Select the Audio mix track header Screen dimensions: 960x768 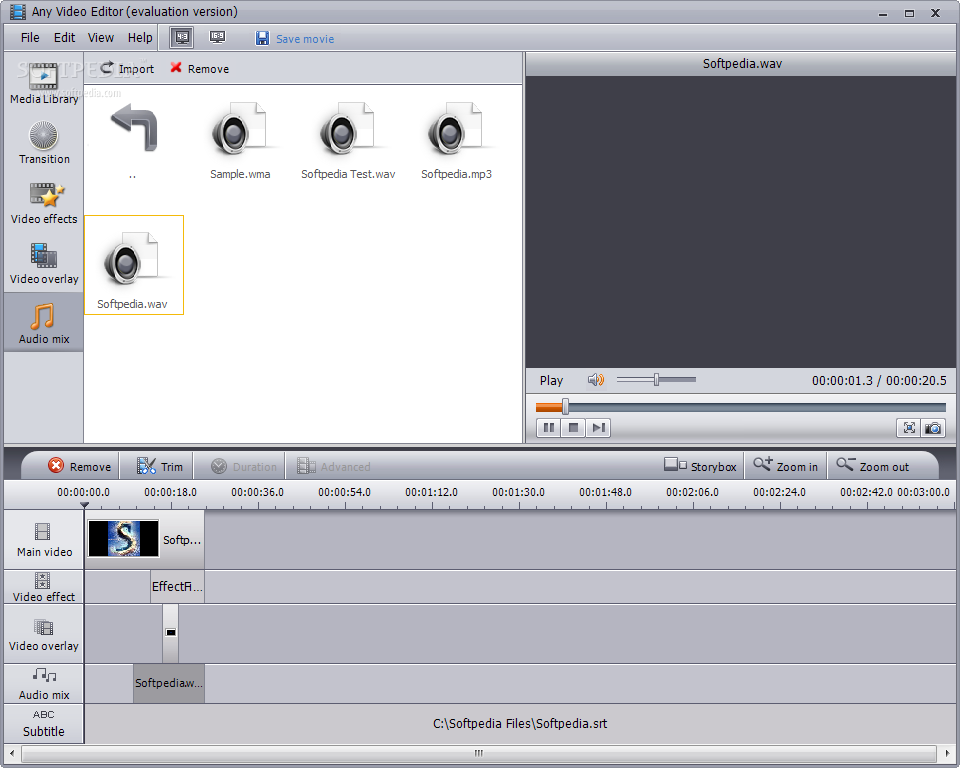pos(43,683)
